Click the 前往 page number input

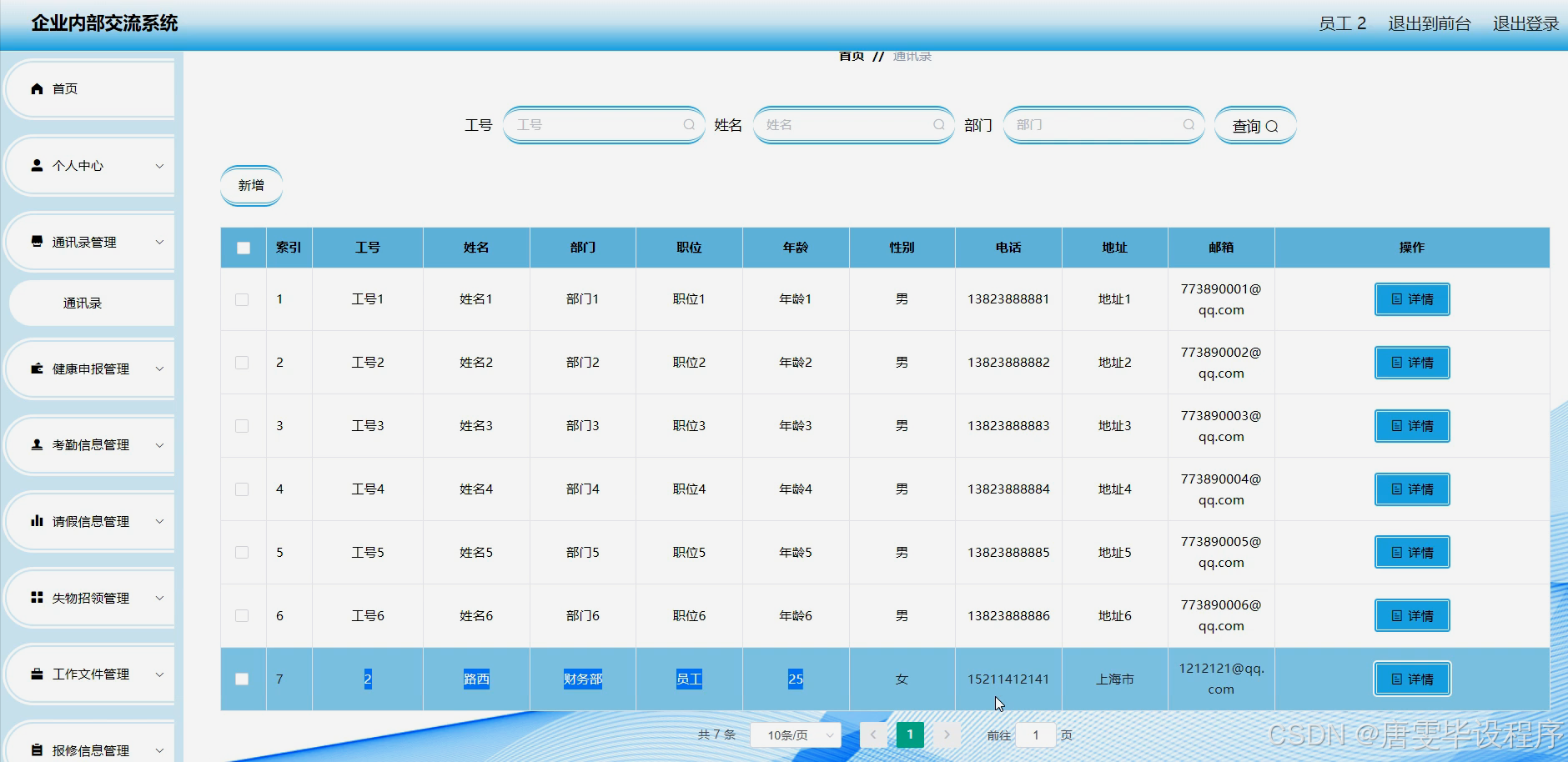[1036, 734]
